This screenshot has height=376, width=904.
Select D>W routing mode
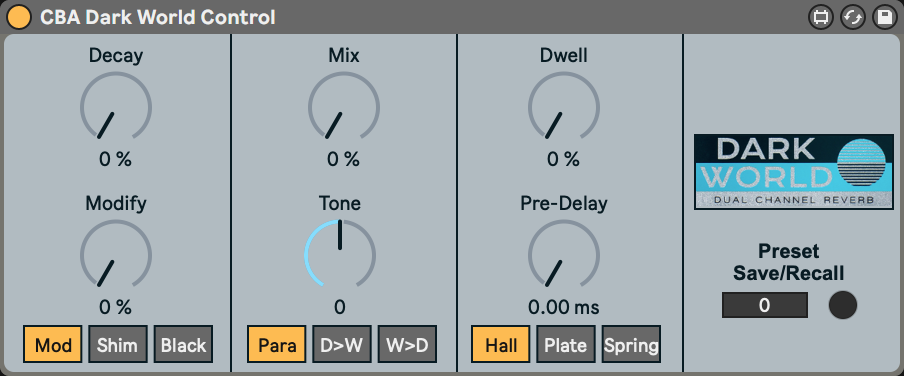(x=342, y=345)
